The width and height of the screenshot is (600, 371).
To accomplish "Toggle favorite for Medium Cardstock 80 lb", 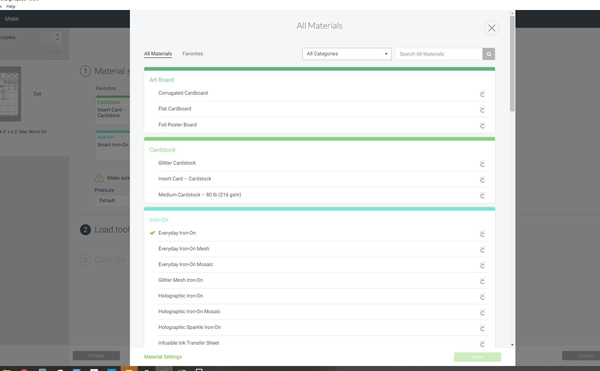I will 482,195.
